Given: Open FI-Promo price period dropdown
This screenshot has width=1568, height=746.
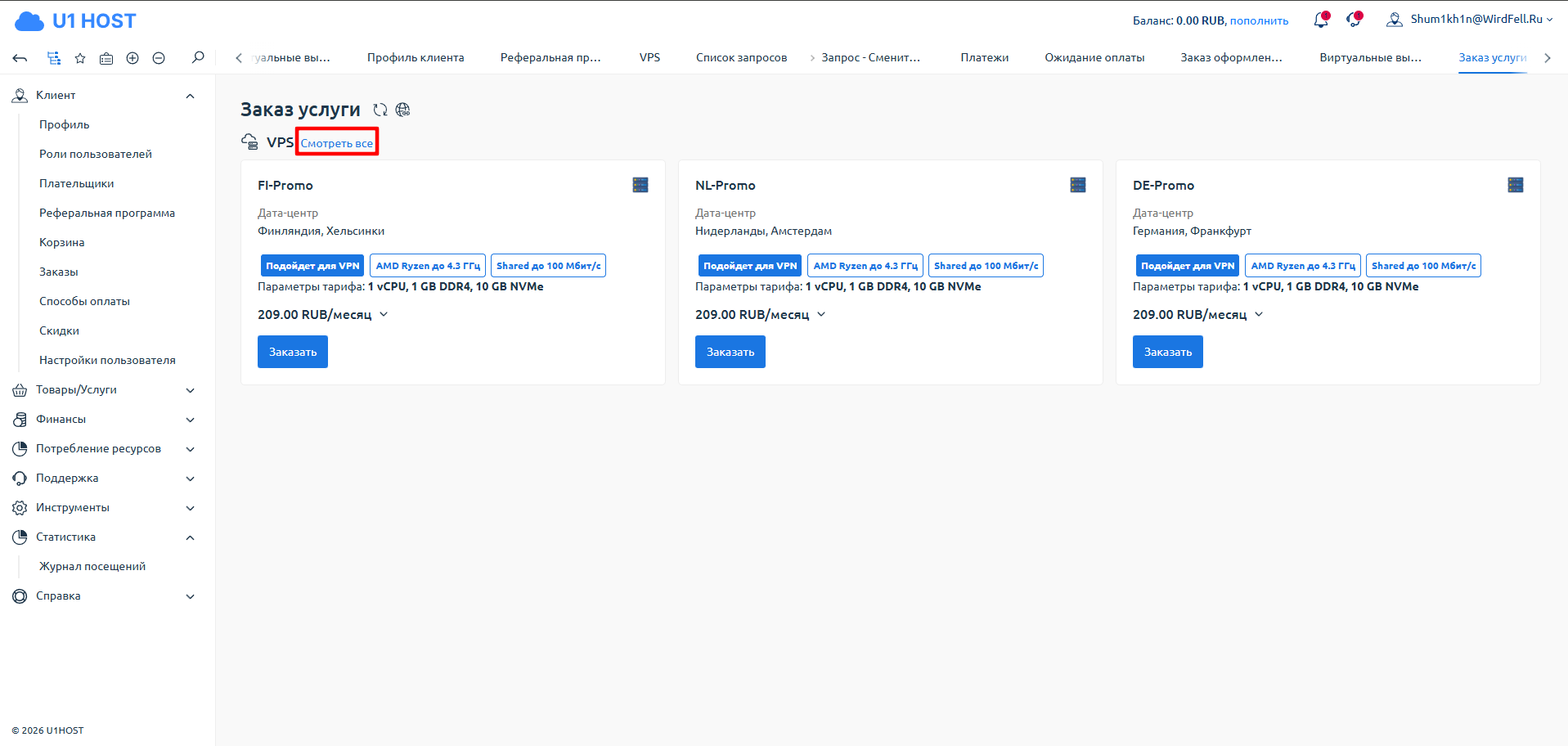Looking at the screenshot, I should pyautogui.click(x=384, y=314).
